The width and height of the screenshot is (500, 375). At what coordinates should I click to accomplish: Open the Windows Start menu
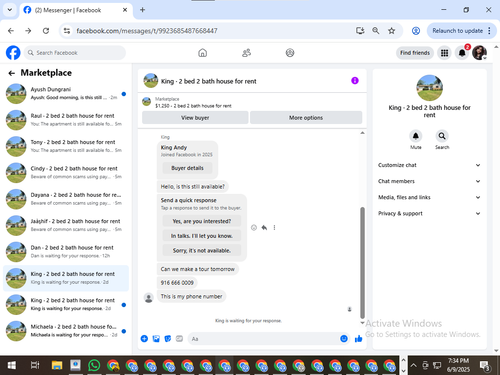(x=12, y=365)
